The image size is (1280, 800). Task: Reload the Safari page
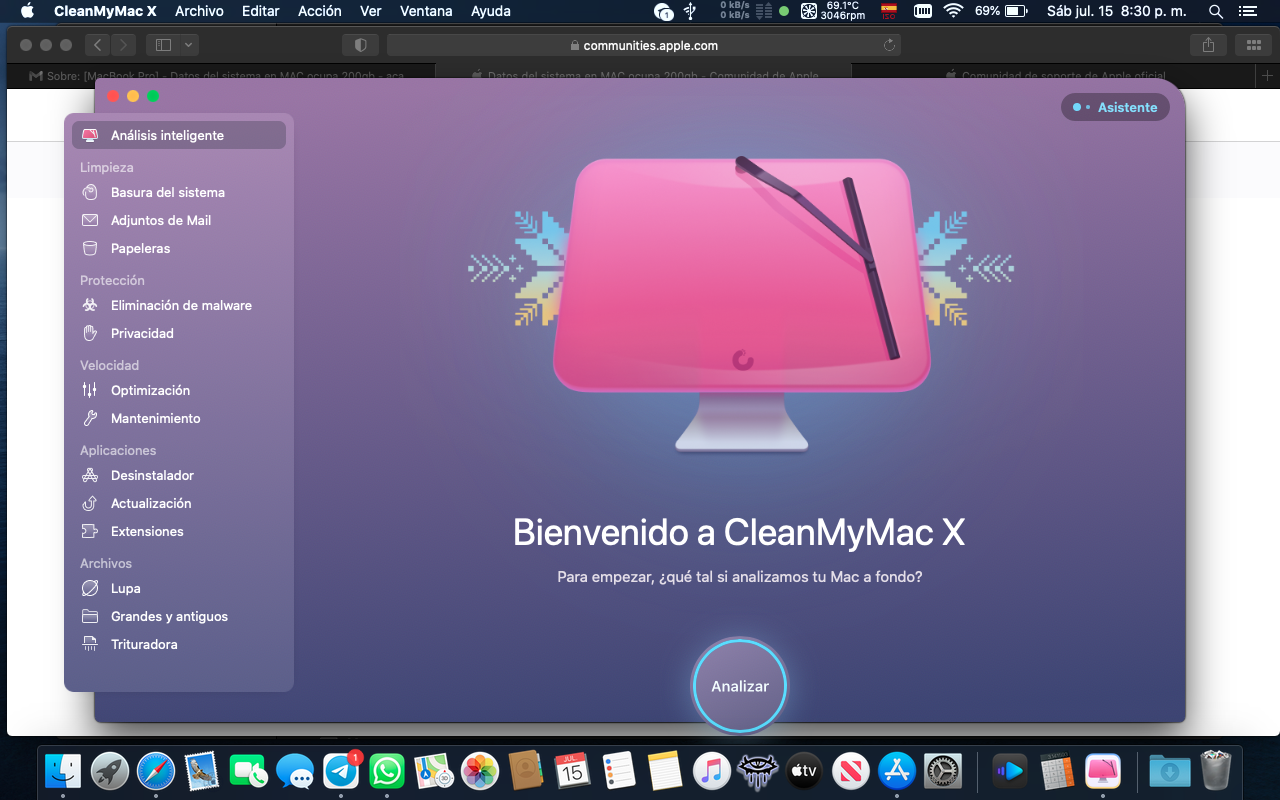pos(889,45)
